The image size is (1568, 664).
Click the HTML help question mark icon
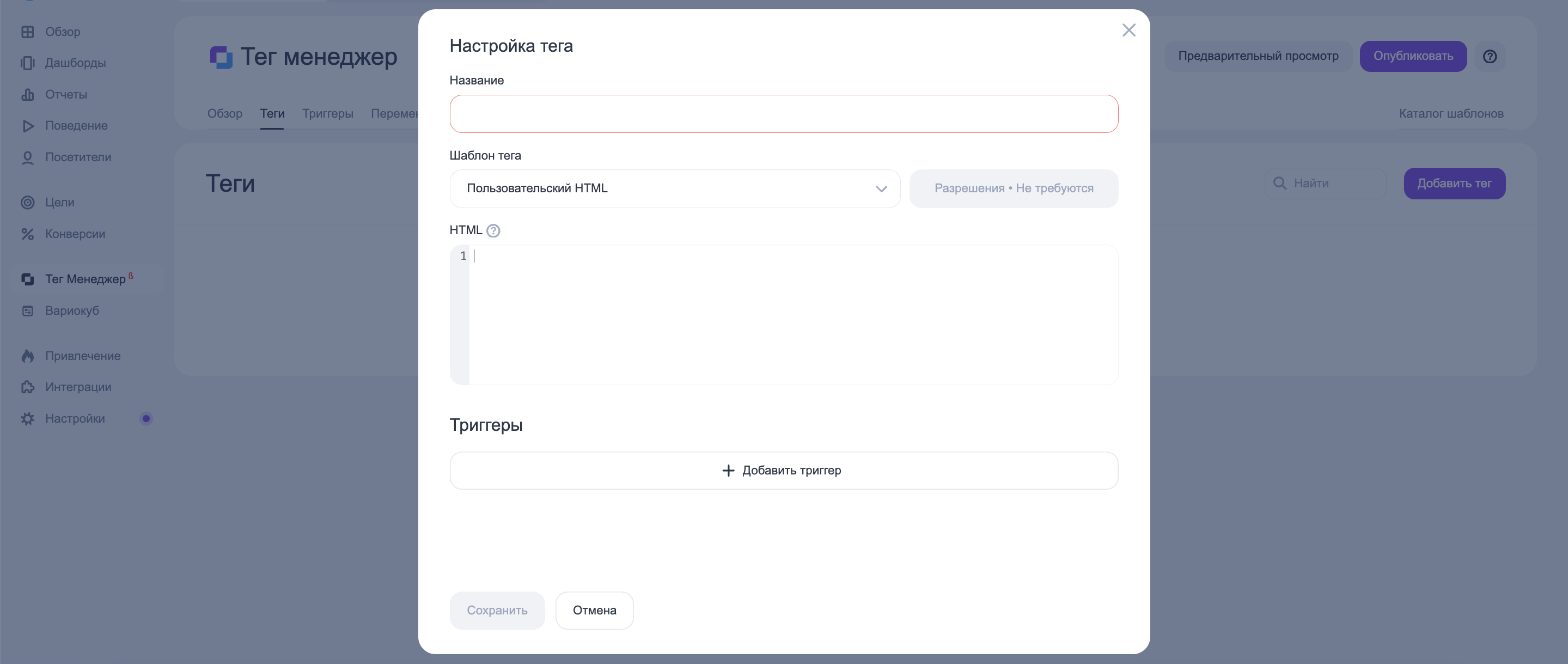point(493,230)
